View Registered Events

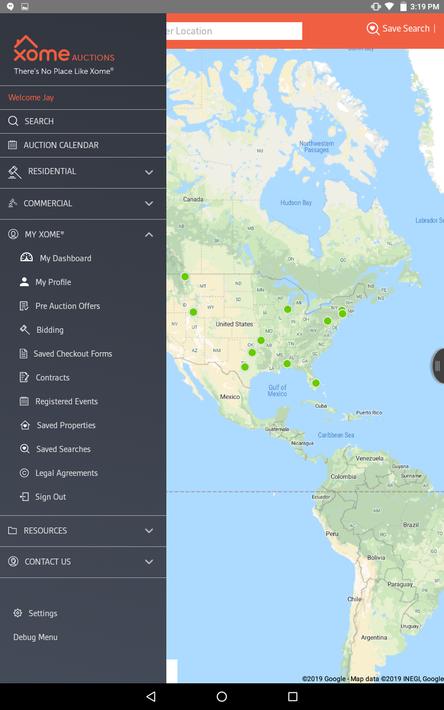coord(67,402)
